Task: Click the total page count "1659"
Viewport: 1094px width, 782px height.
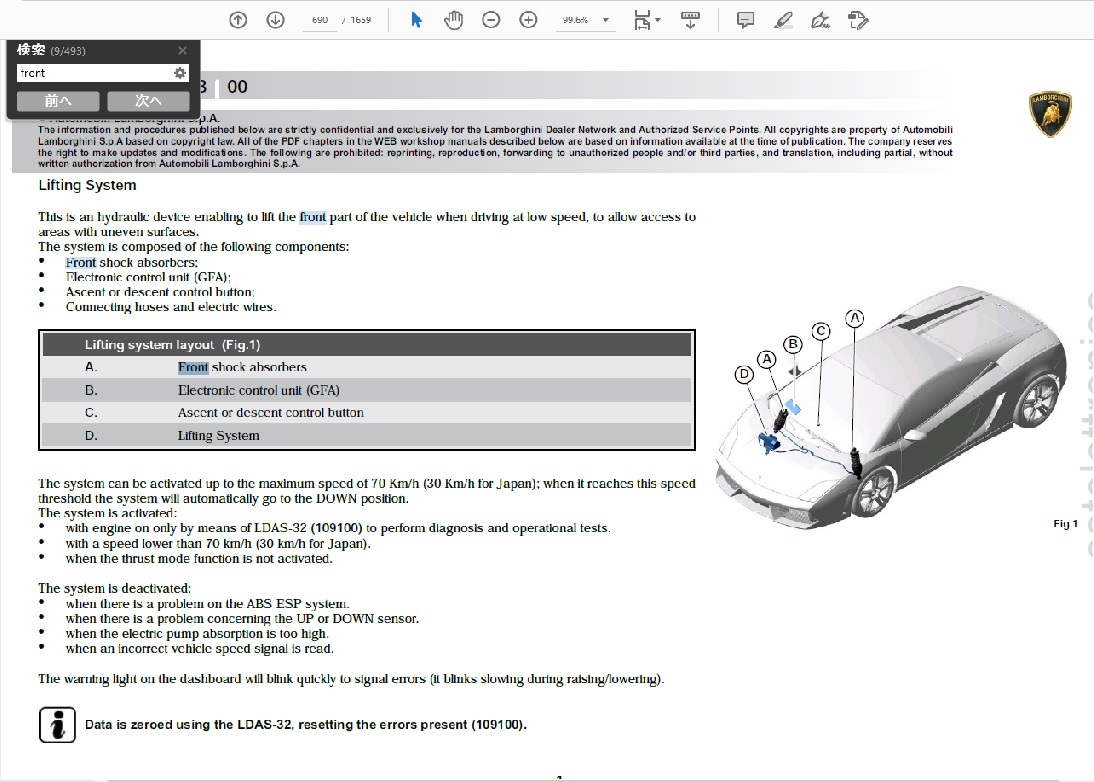Action: (x=361, y=20)
